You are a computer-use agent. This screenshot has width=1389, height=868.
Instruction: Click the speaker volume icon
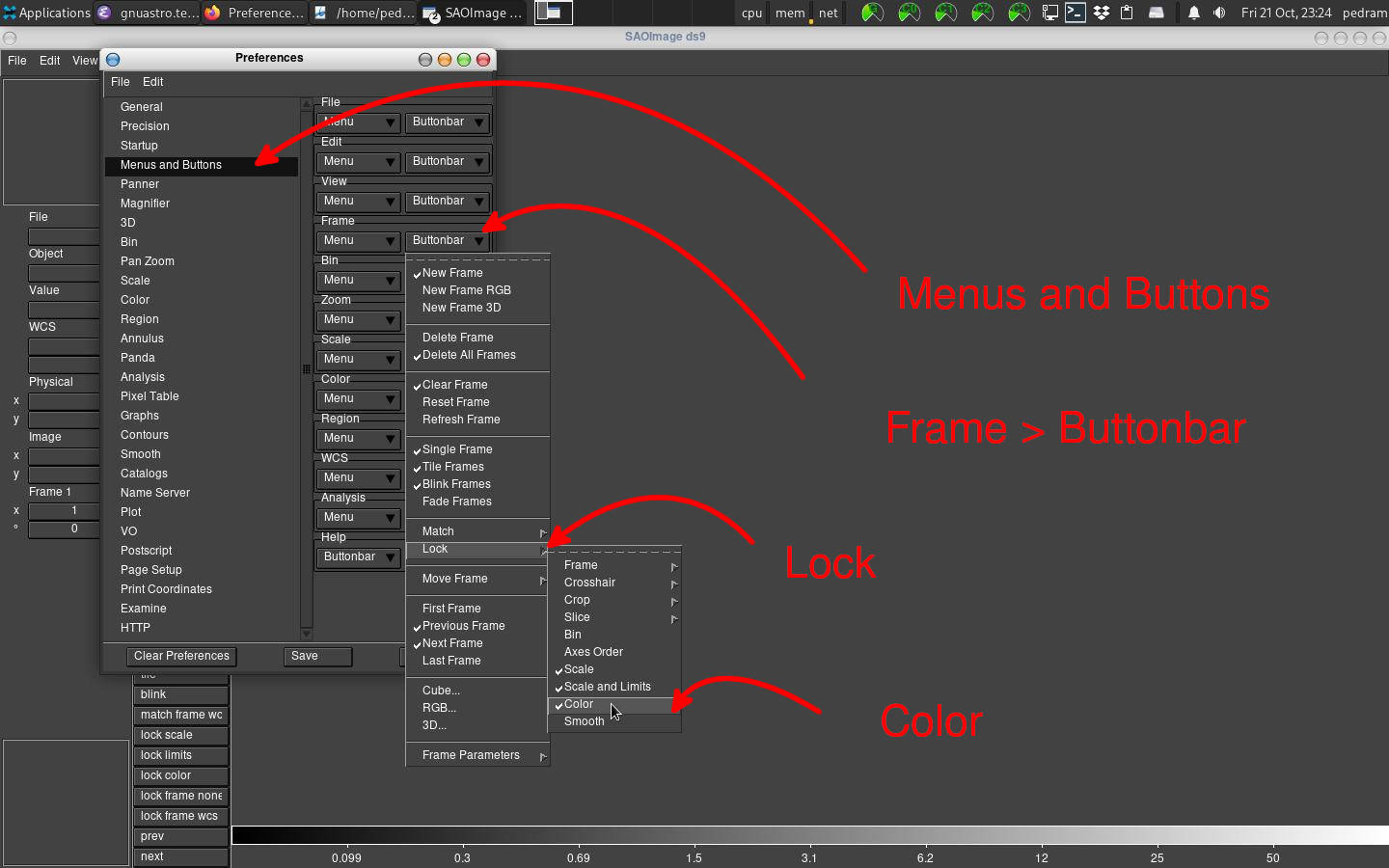pyautogui.click(x=1218, y=13)
